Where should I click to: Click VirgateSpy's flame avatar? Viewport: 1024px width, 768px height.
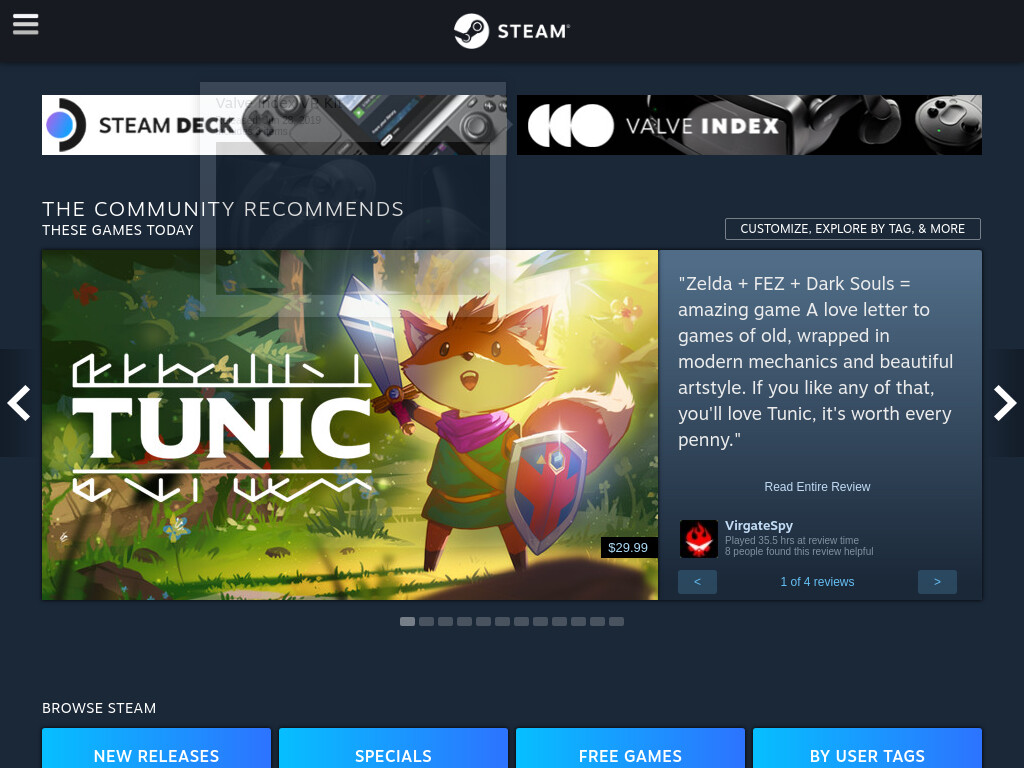[698, 539]
